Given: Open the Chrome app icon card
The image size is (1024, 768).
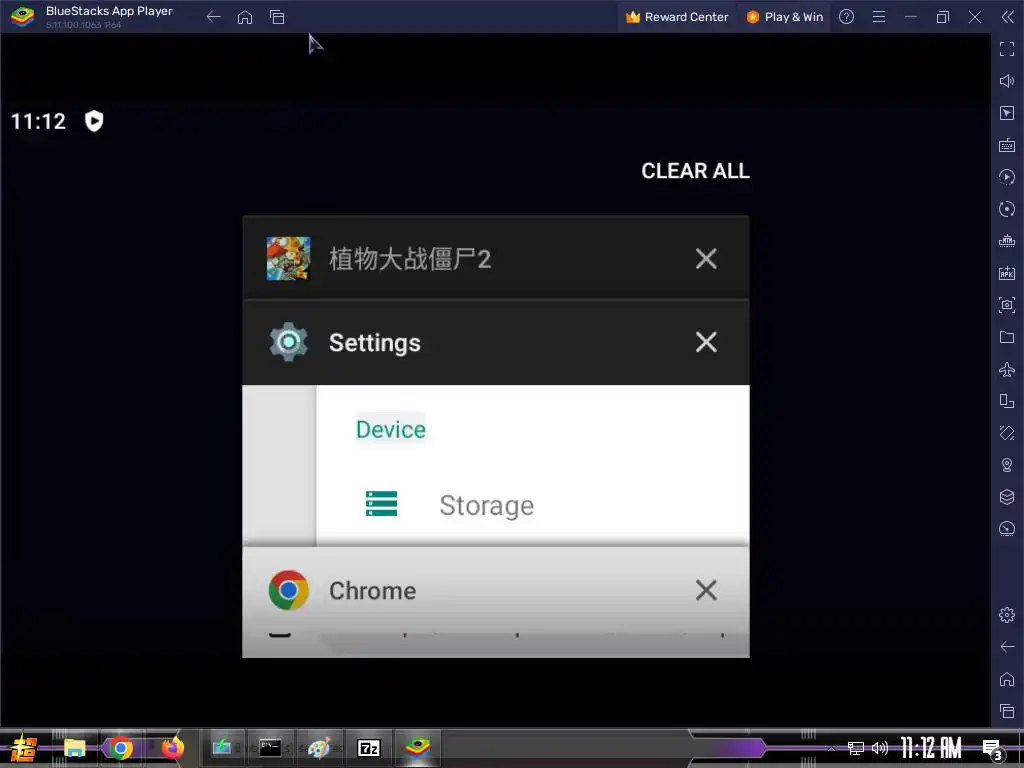Looking at the screenshot, I should click(289, 590).
